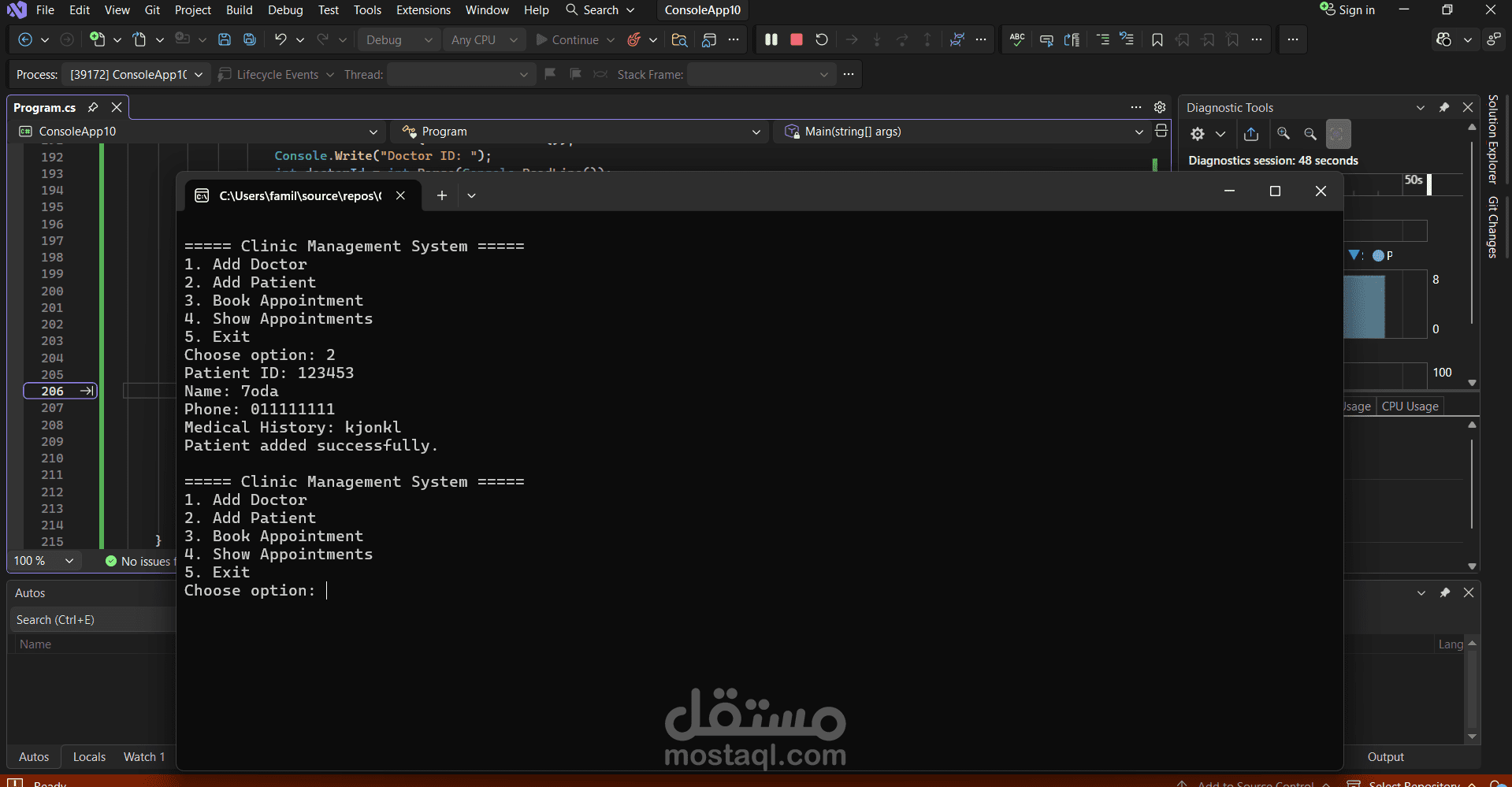Click the Hot Reload flame icon

[x=634, y=39]
